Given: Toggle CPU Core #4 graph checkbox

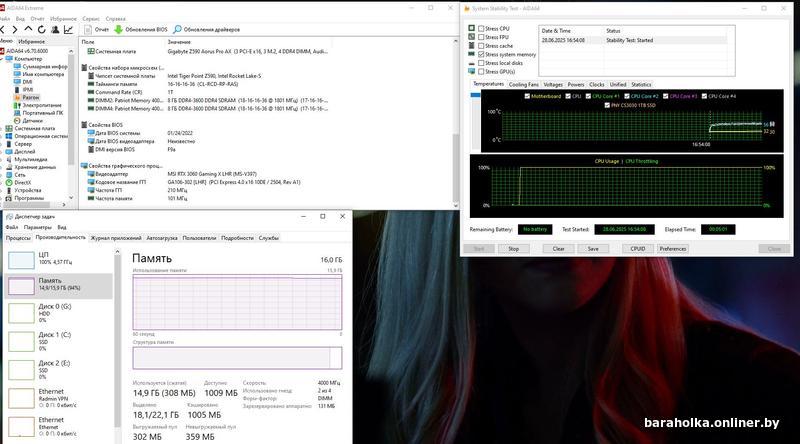Looking at the screenshot, I should point(704,96).
